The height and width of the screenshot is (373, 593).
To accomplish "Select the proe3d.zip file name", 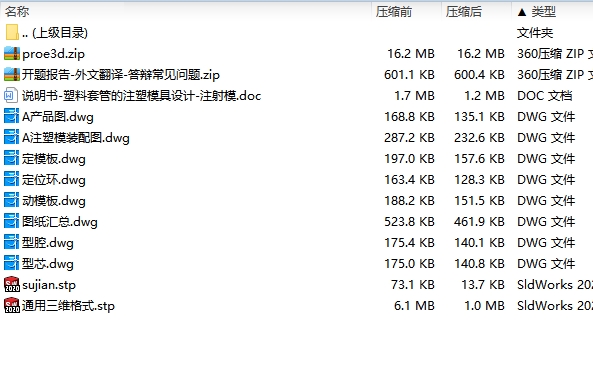I will pyautogui.click(x=53, y=54).
